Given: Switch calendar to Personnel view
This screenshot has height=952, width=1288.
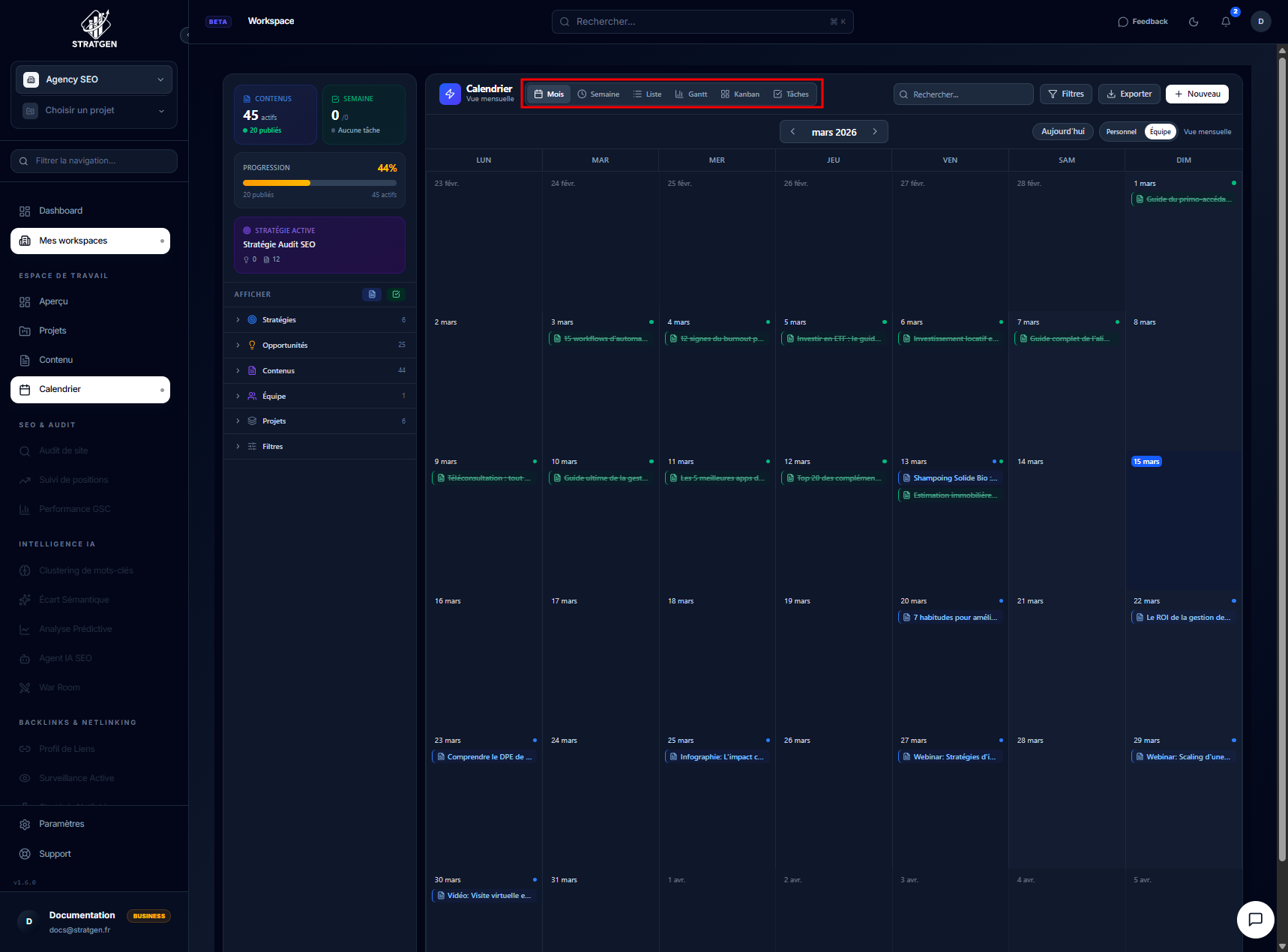Looking at the screenshot, I should 1122,131.
